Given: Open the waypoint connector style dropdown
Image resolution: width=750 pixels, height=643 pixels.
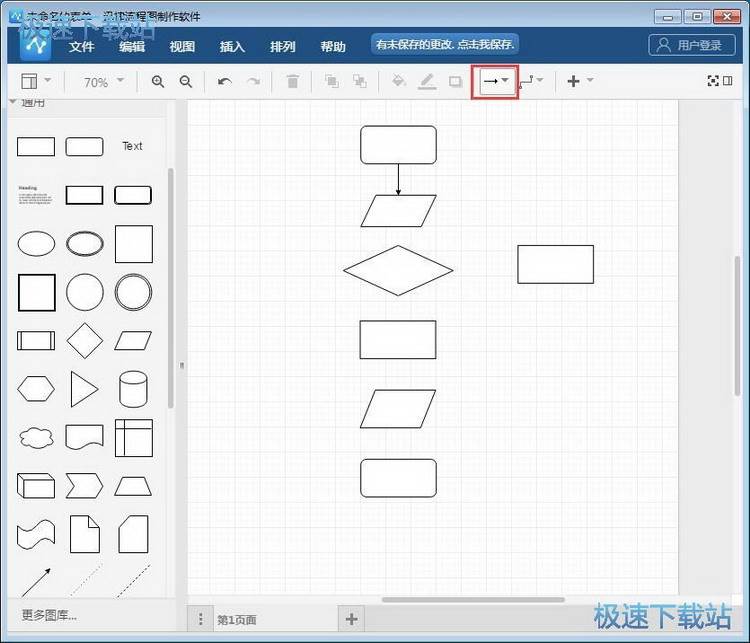Looking at the screenshot, I should pyautogui.click(x=531, y=81).
